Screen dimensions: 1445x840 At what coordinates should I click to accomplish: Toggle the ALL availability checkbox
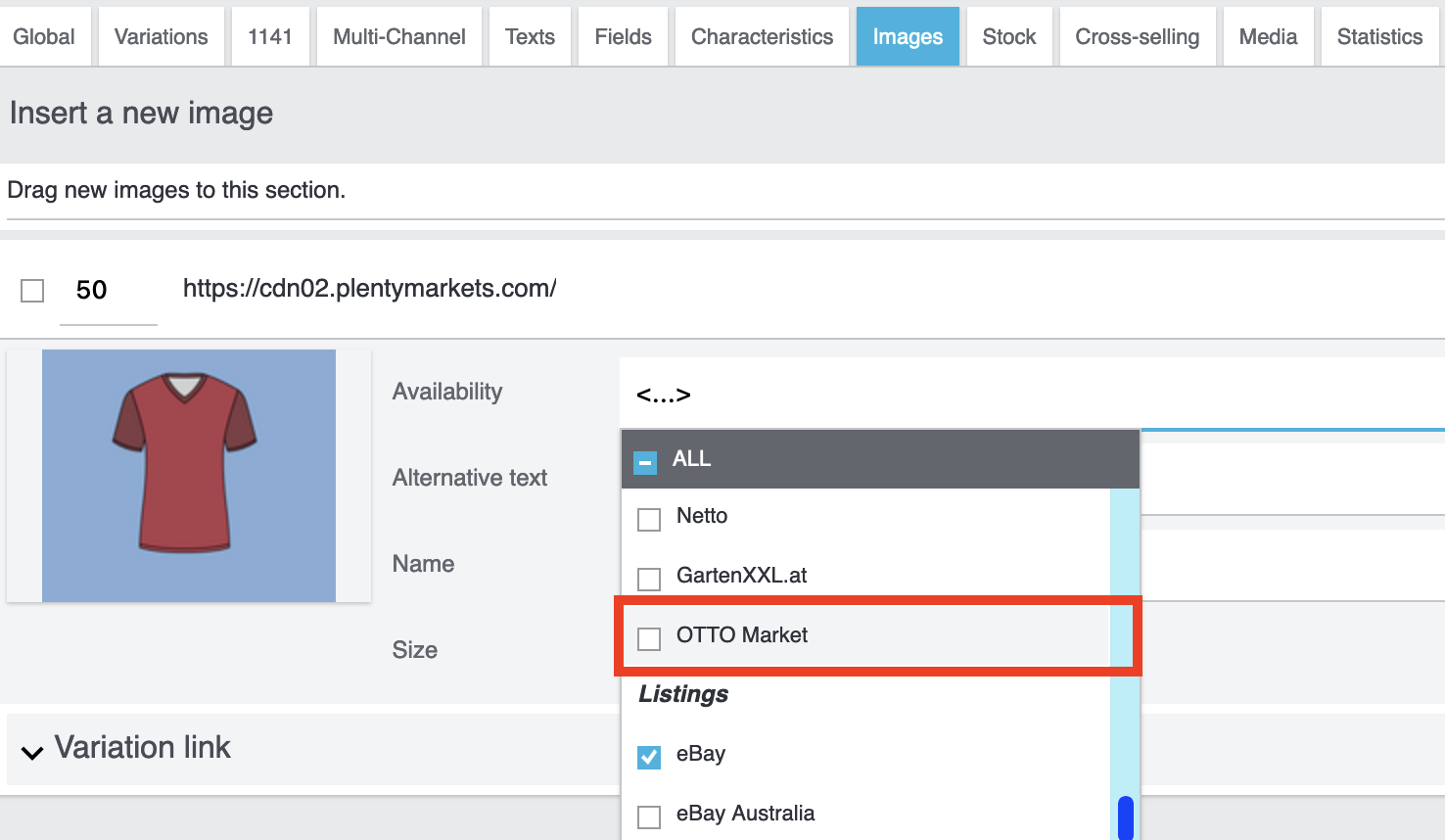point(645,461)
